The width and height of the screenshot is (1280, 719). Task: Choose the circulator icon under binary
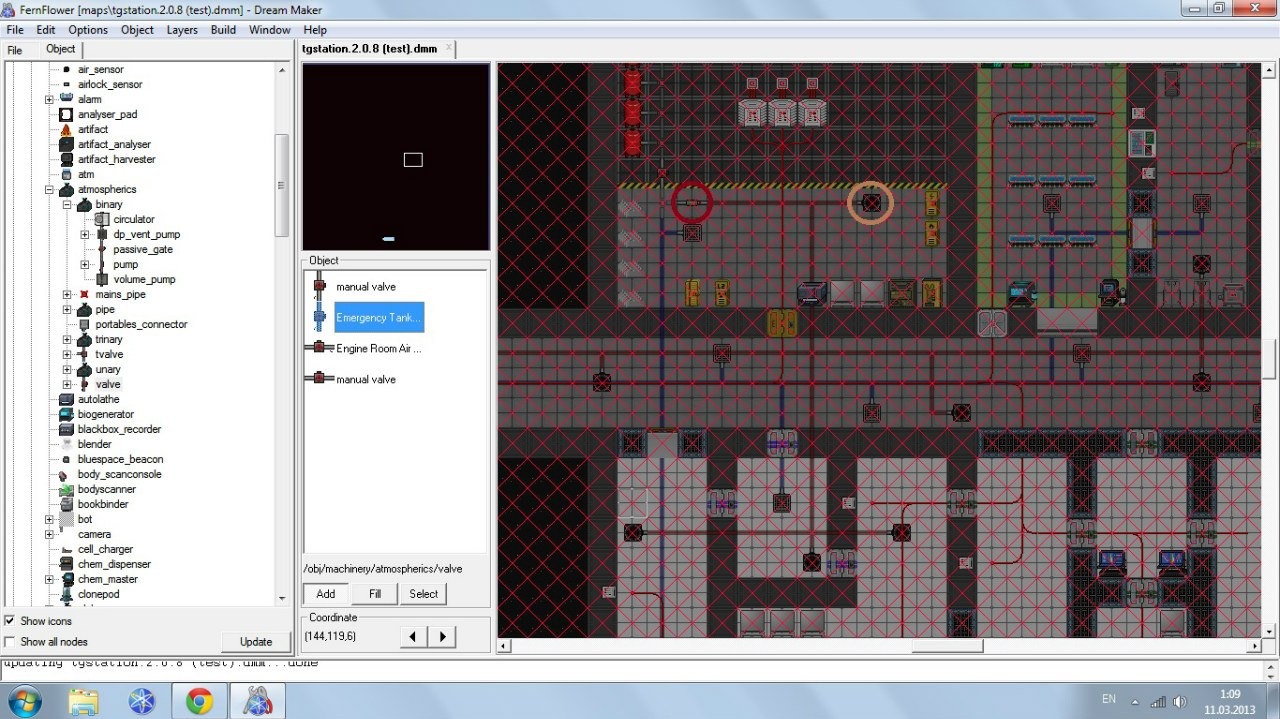point(101,219)
